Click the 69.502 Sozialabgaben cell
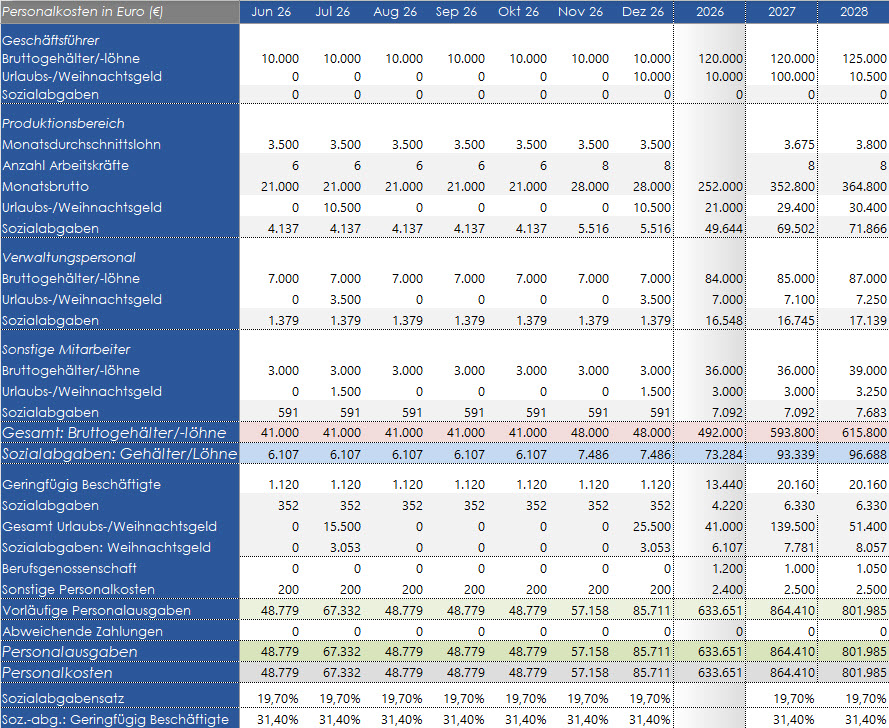This screenshot has height=728, width=889. click(795, 228)
